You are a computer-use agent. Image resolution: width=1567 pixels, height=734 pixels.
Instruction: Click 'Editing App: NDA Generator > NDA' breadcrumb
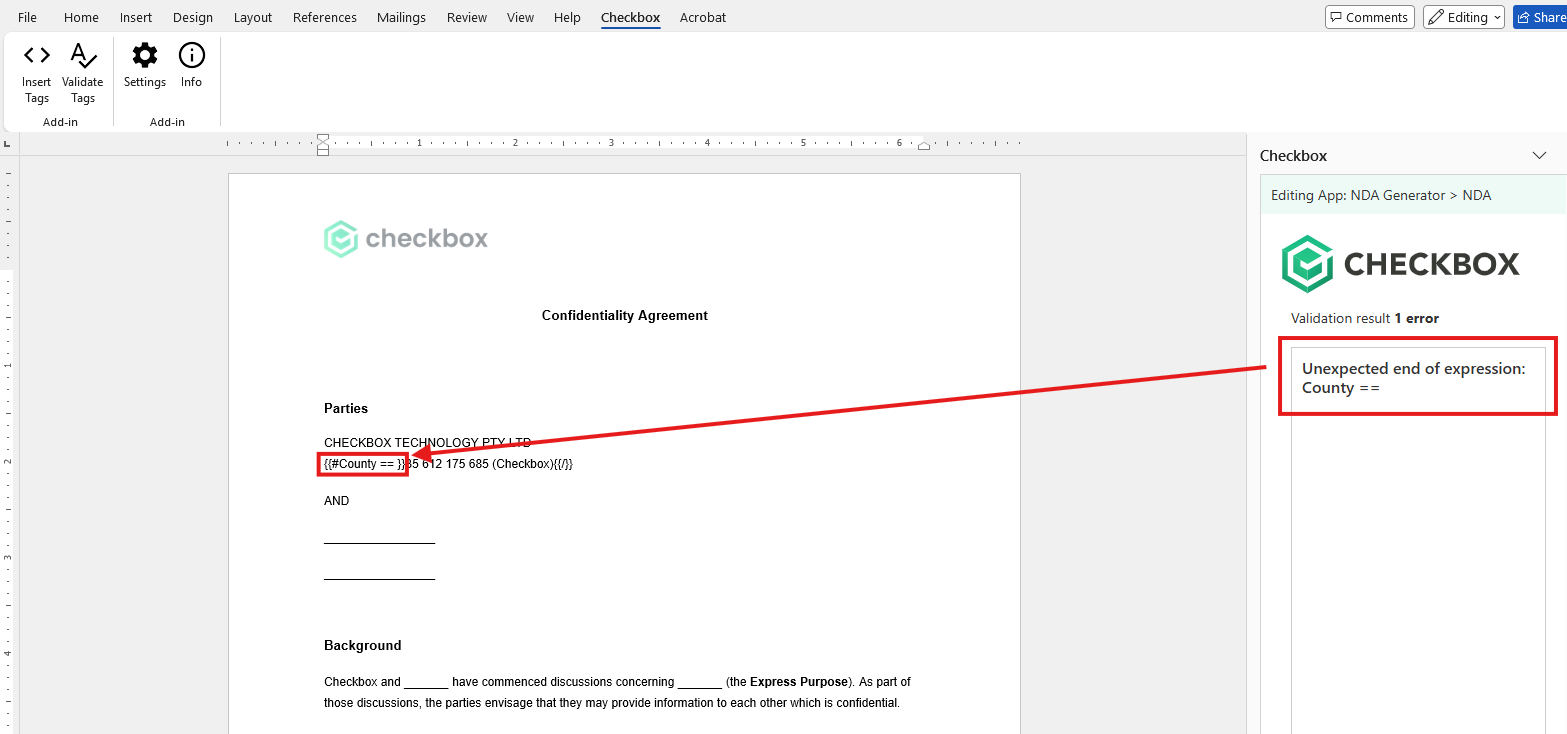tap(1381, 195)
